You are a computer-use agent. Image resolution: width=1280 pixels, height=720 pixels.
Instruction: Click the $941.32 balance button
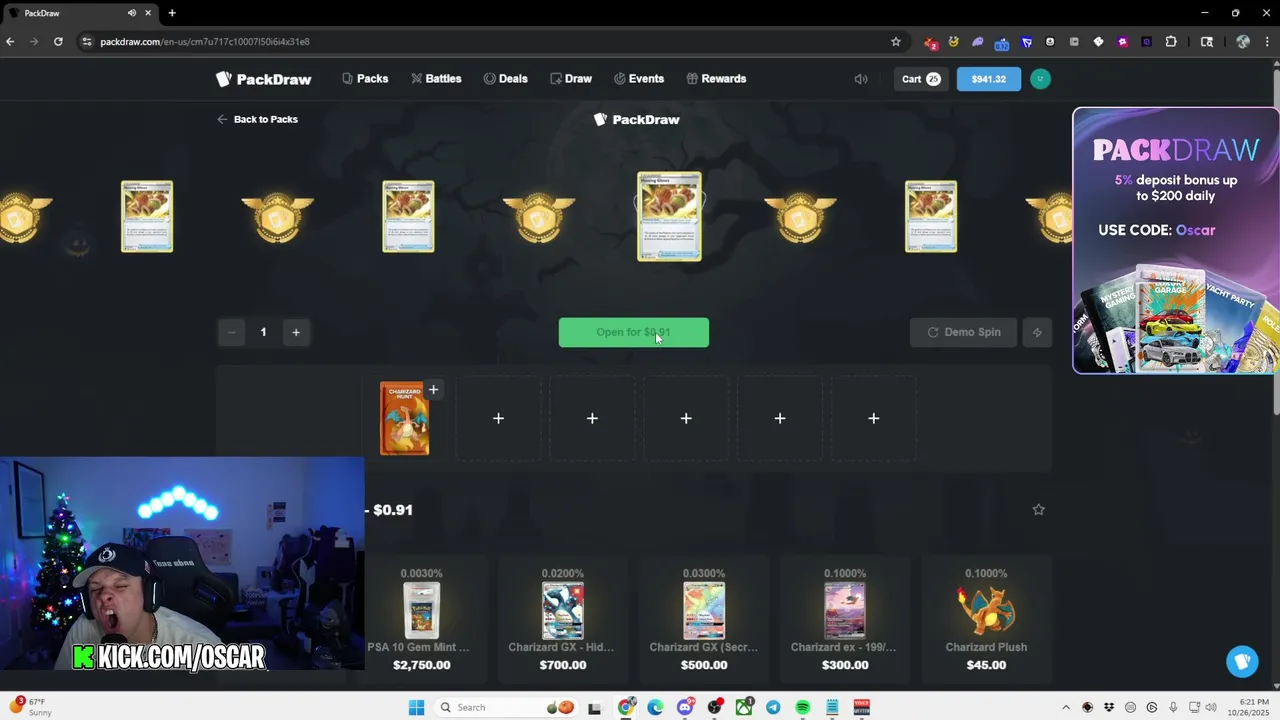pos(988,79)
